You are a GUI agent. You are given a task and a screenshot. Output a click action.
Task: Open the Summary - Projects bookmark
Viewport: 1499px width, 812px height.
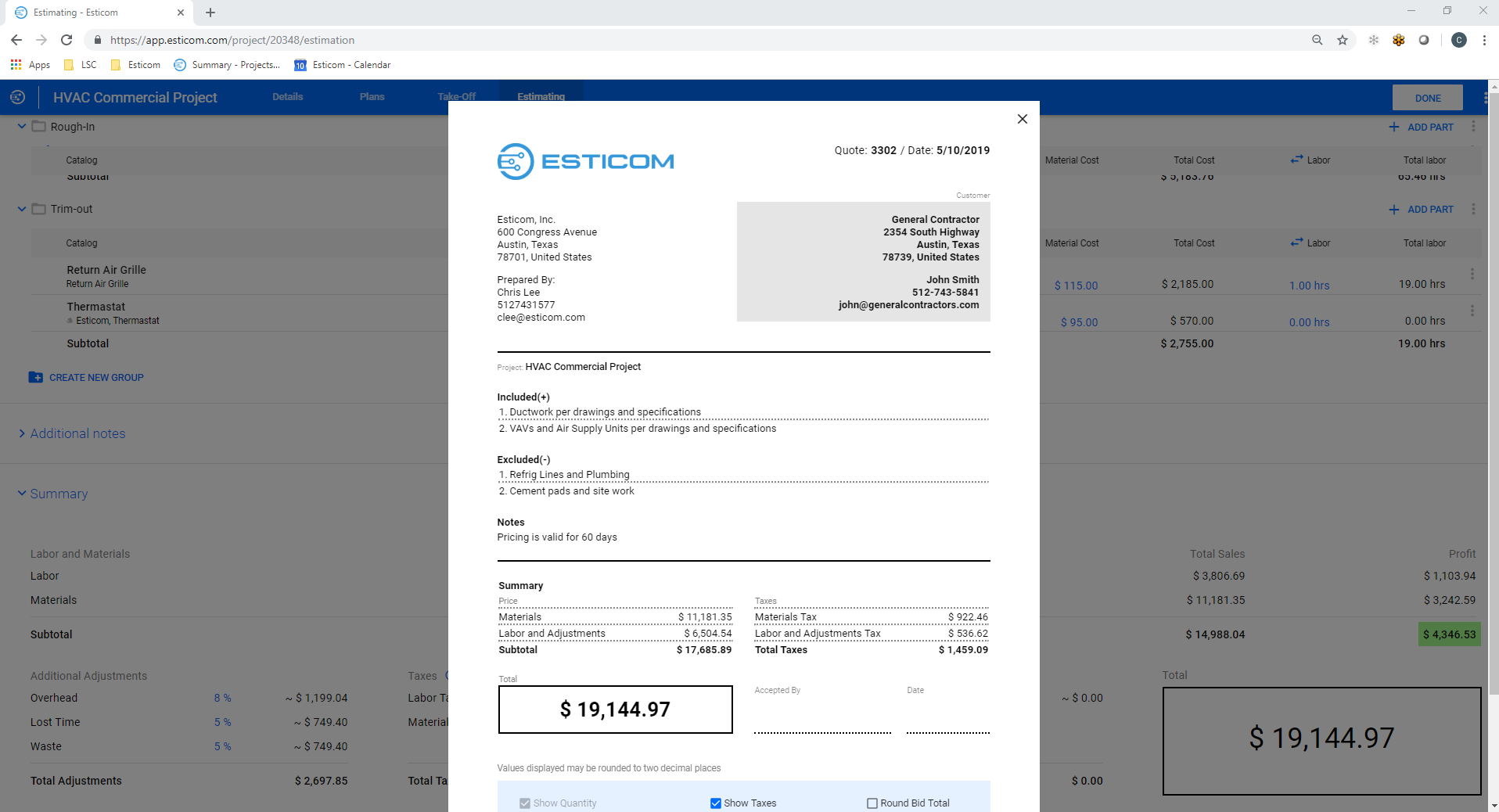pyautogui.click(x=227, y=65)
